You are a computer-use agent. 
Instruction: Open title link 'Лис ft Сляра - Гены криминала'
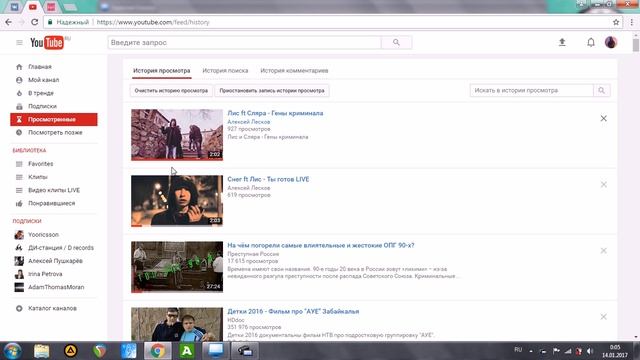coord(275,113)
